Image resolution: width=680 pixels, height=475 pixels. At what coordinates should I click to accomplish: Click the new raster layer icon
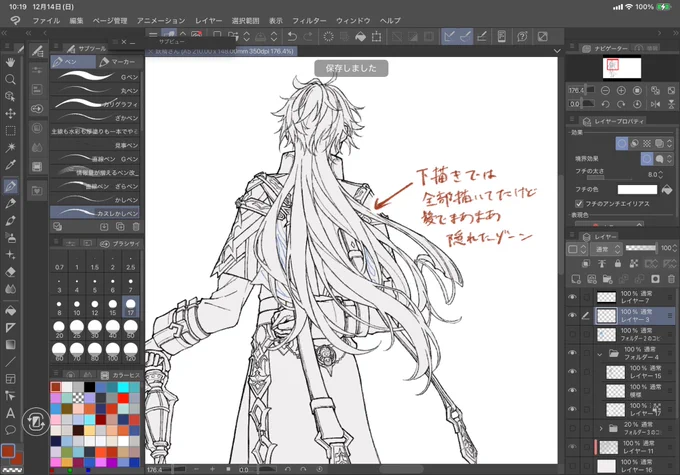tap(576, 279)
